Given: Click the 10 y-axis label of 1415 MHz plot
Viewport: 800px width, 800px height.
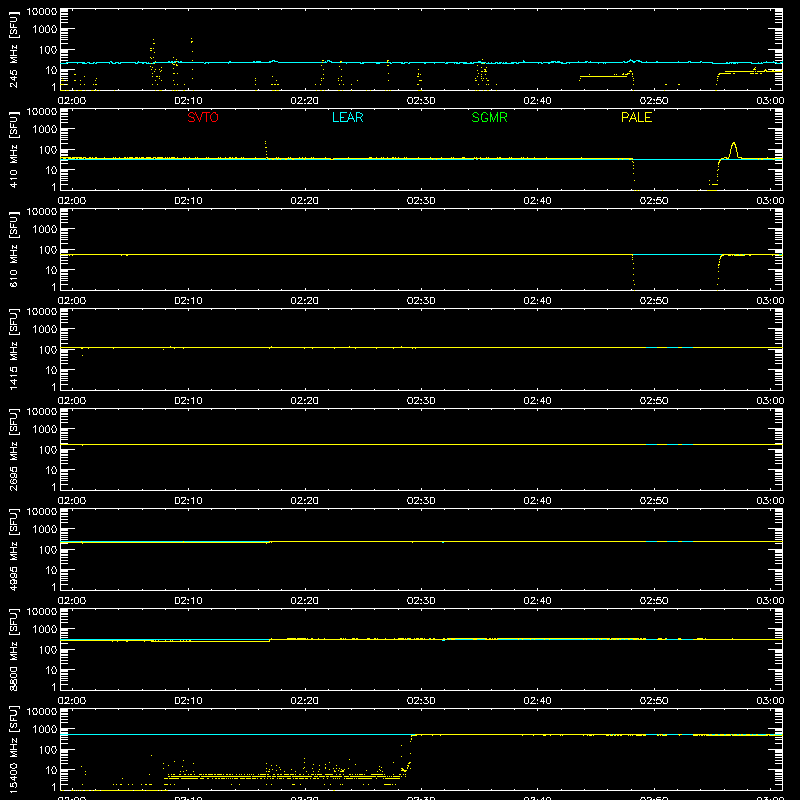Looking at the screenshot, I should [51, 370].
